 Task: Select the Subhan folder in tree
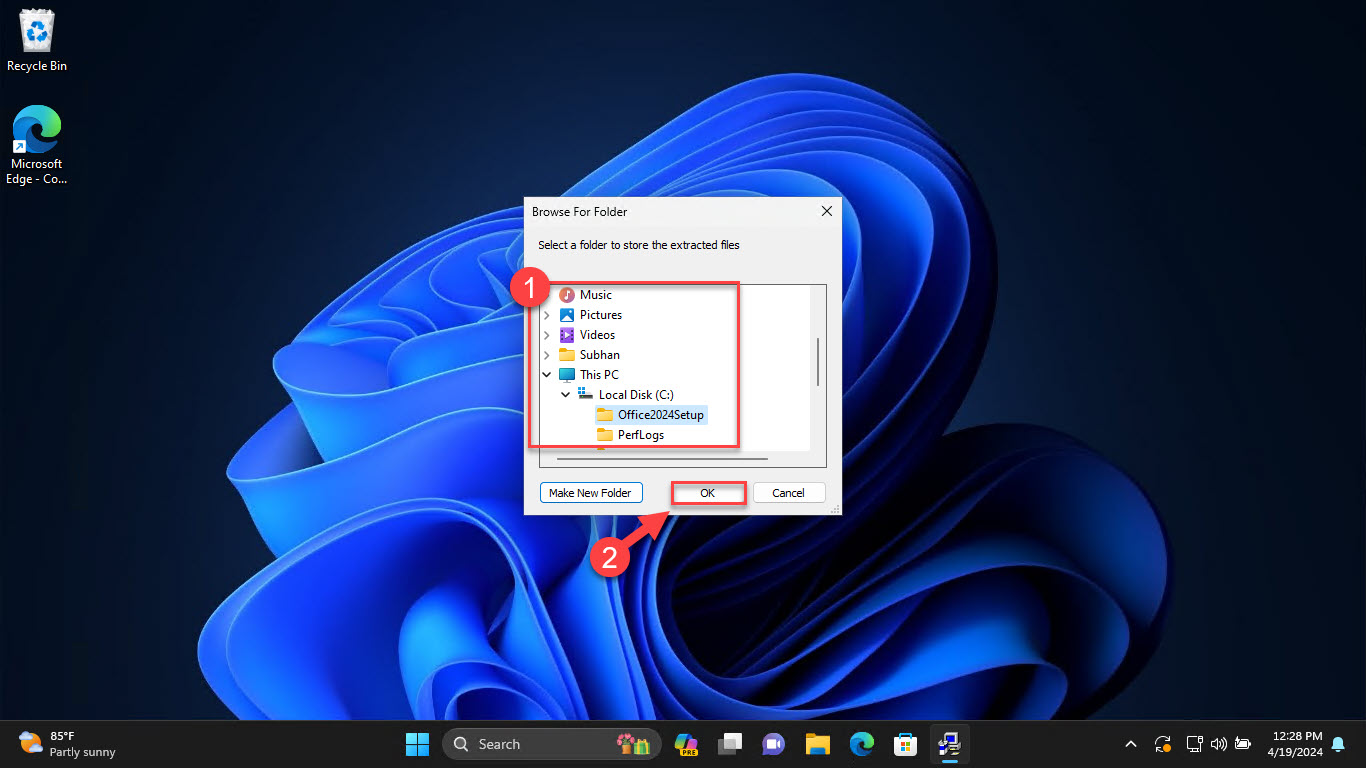point(599,355)
